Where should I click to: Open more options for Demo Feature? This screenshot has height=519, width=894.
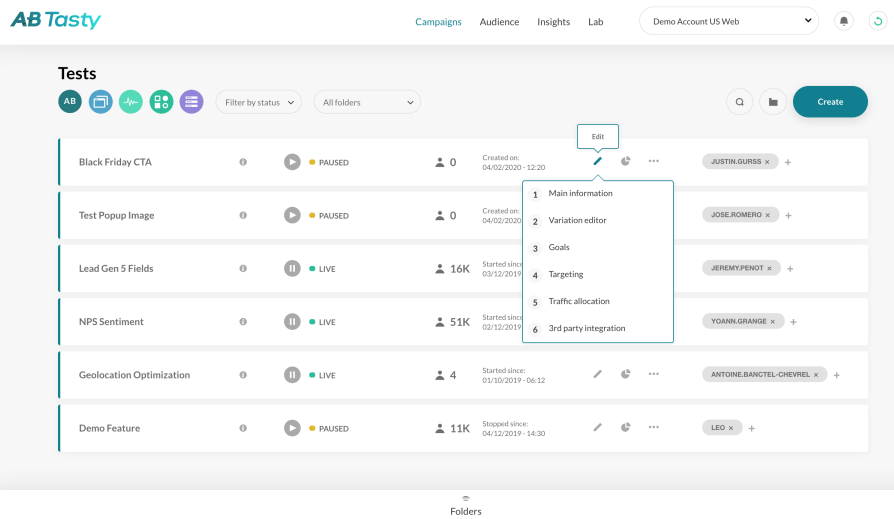pos(653,427)
